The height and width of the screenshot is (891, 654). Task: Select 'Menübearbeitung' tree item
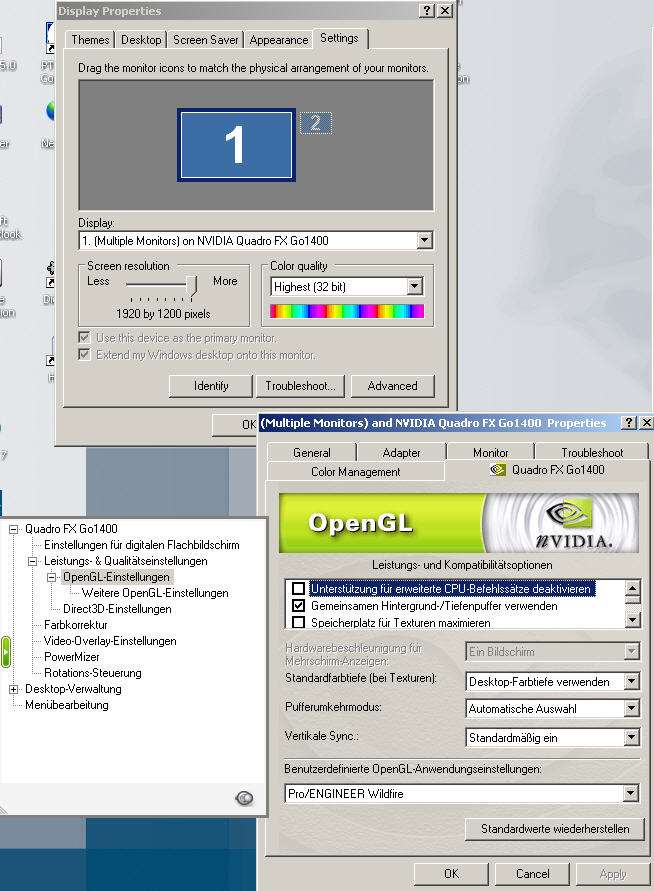pyautogui.click(x=66, y=705)
